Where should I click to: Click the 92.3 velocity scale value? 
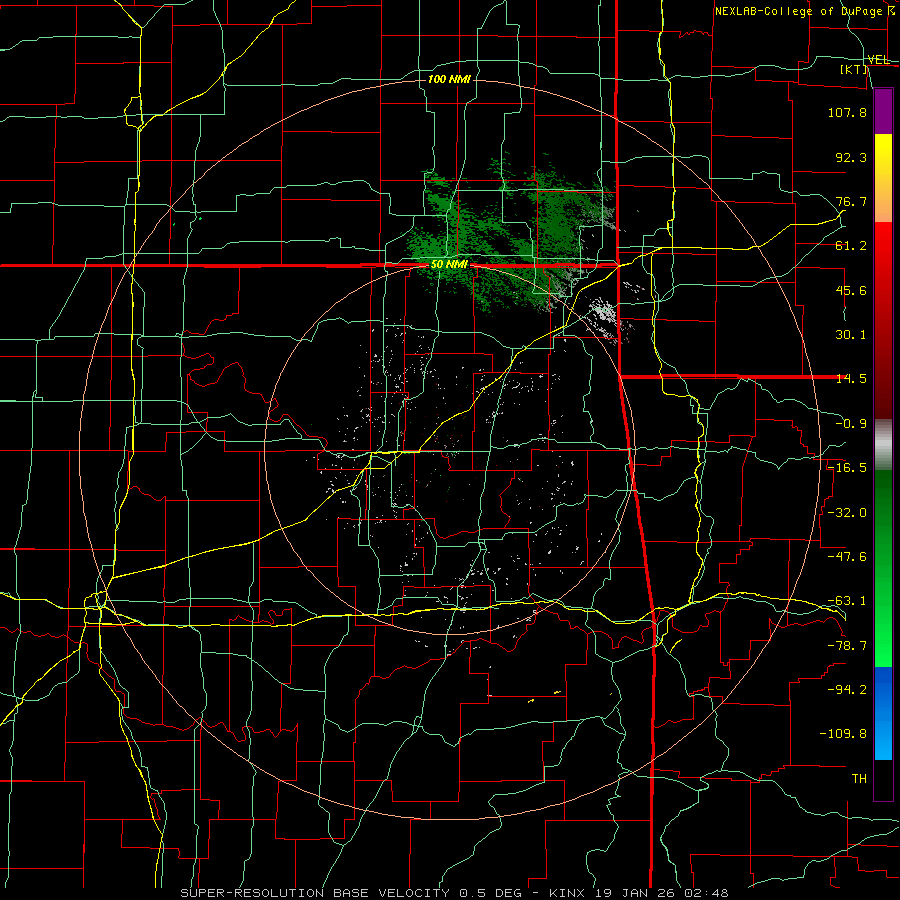[851, 157]
